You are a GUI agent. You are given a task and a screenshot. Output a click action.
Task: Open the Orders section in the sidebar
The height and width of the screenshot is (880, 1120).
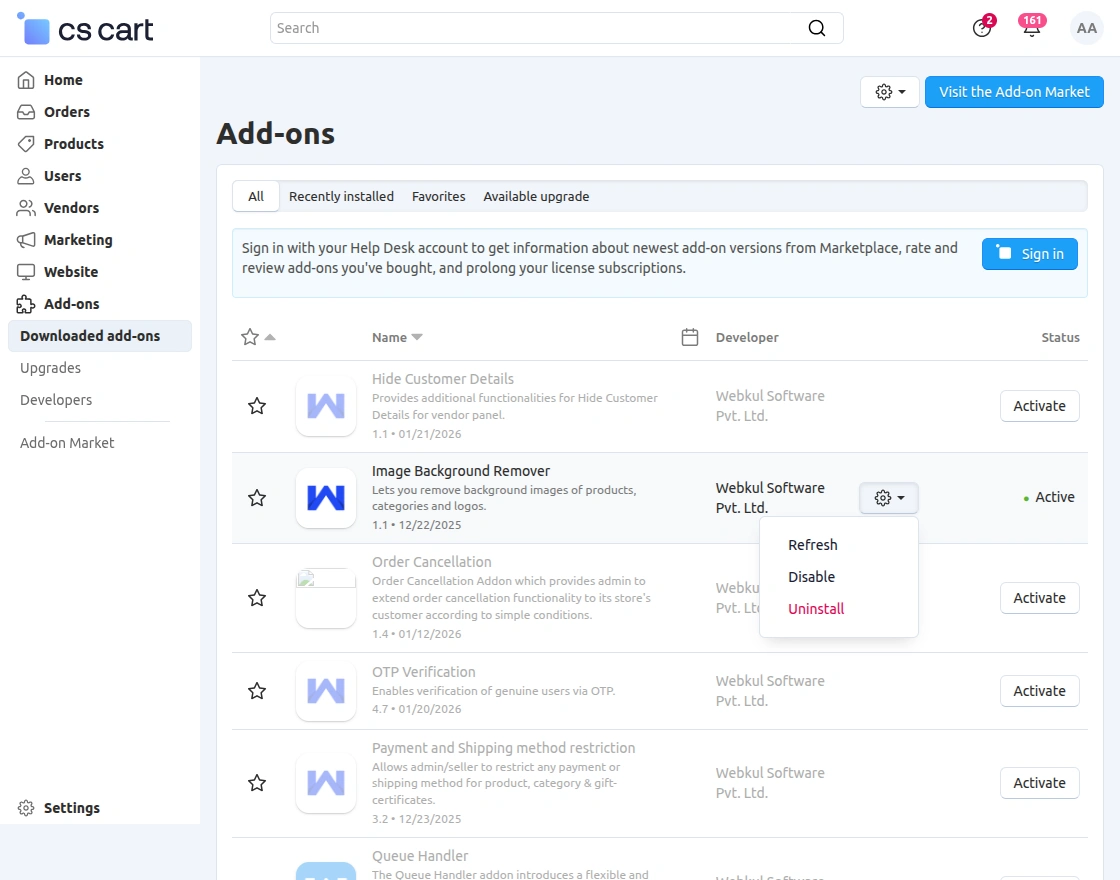point(68,111)
